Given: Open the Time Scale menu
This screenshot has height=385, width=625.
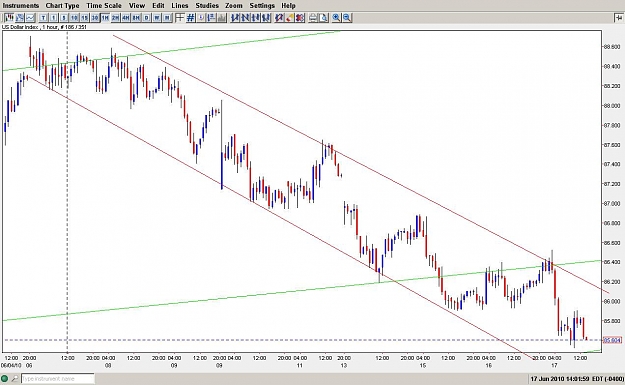Looking at the screenshot, I should coord(104,6).
